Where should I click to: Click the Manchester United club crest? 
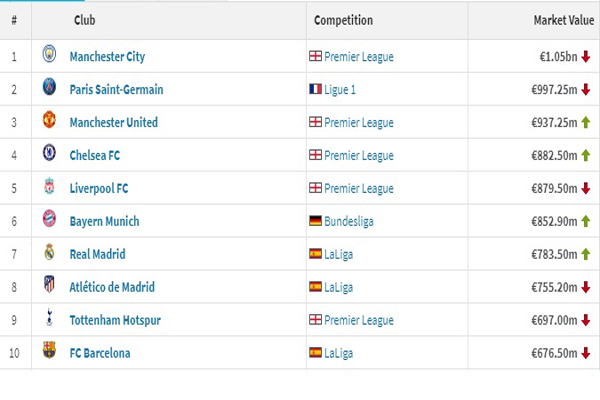(x=49, y=122)
